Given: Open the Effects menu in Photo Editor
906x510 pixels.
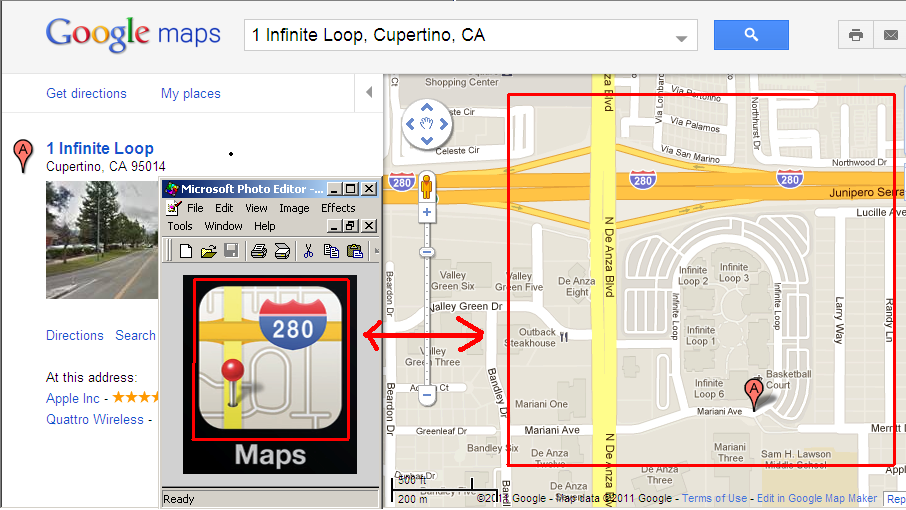Looking at the screenshot, I should [x=338, y=208].
